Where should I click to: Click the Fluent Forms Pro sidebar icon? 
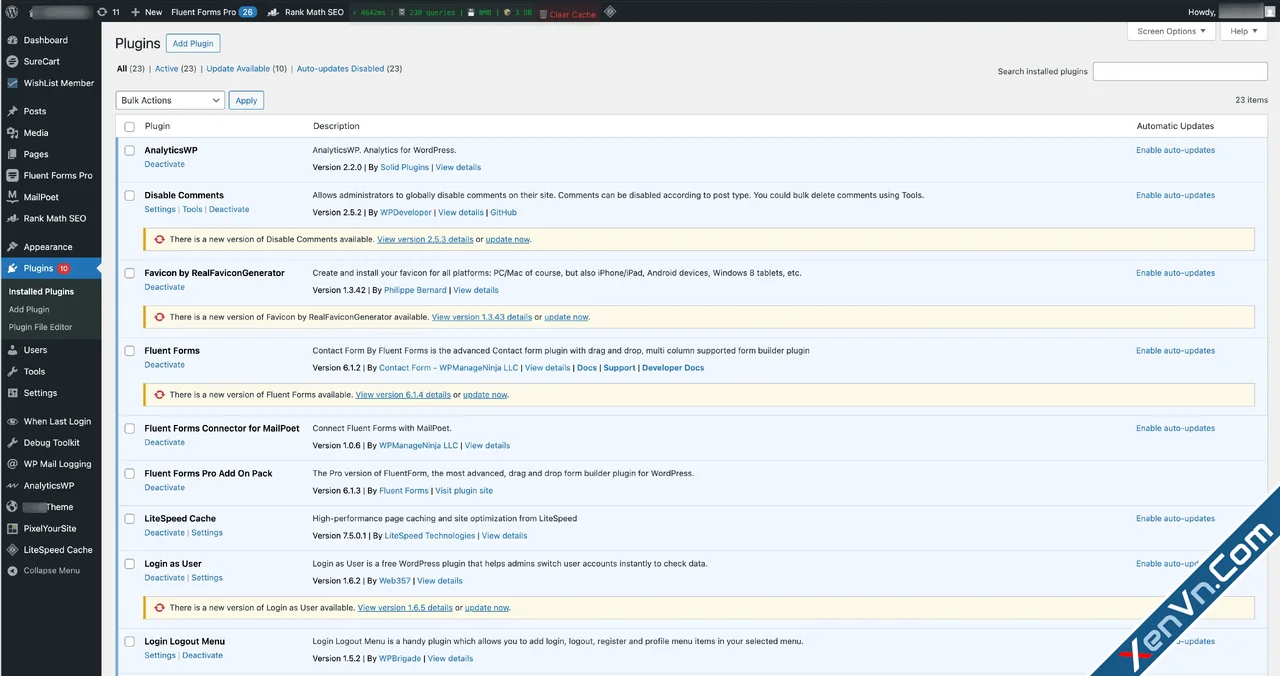click(12, 175)
